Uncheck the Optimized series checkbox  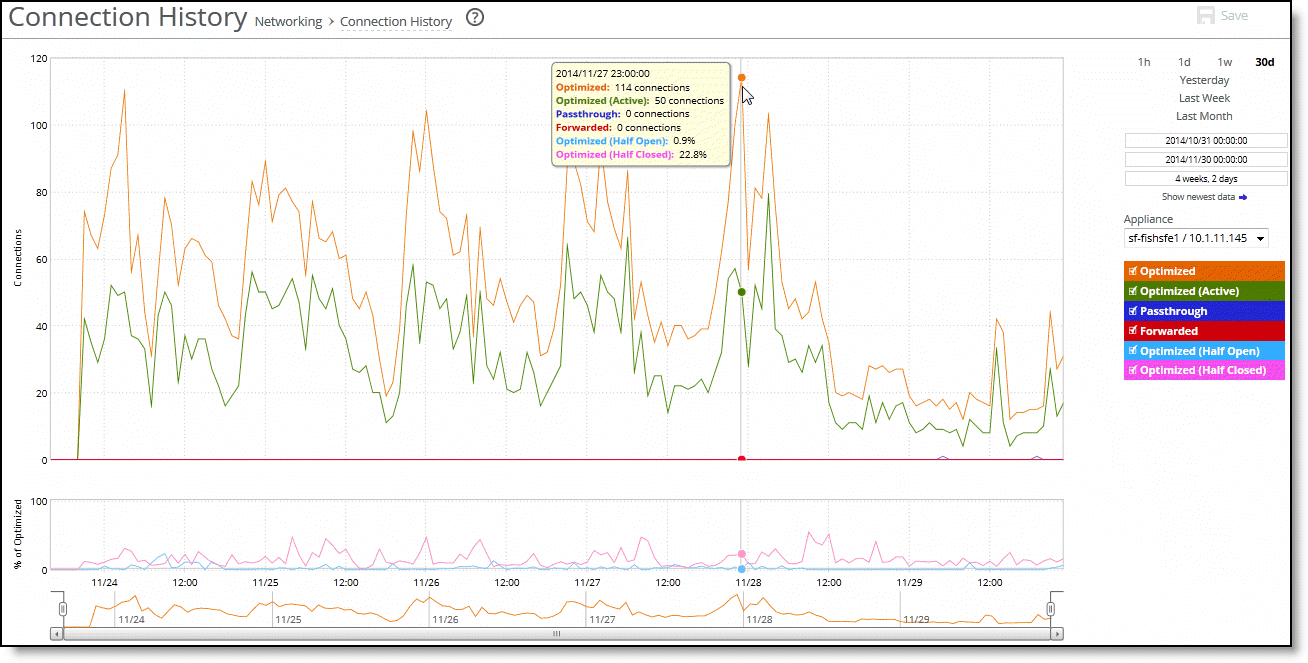click(1132, 271)
